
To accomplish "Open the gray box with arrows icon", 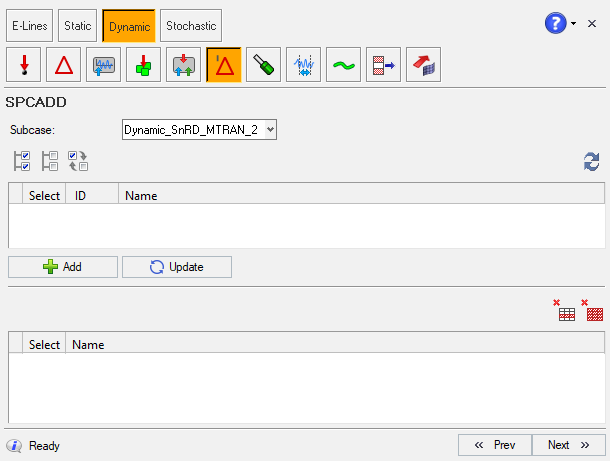I will tap(184, 65).
